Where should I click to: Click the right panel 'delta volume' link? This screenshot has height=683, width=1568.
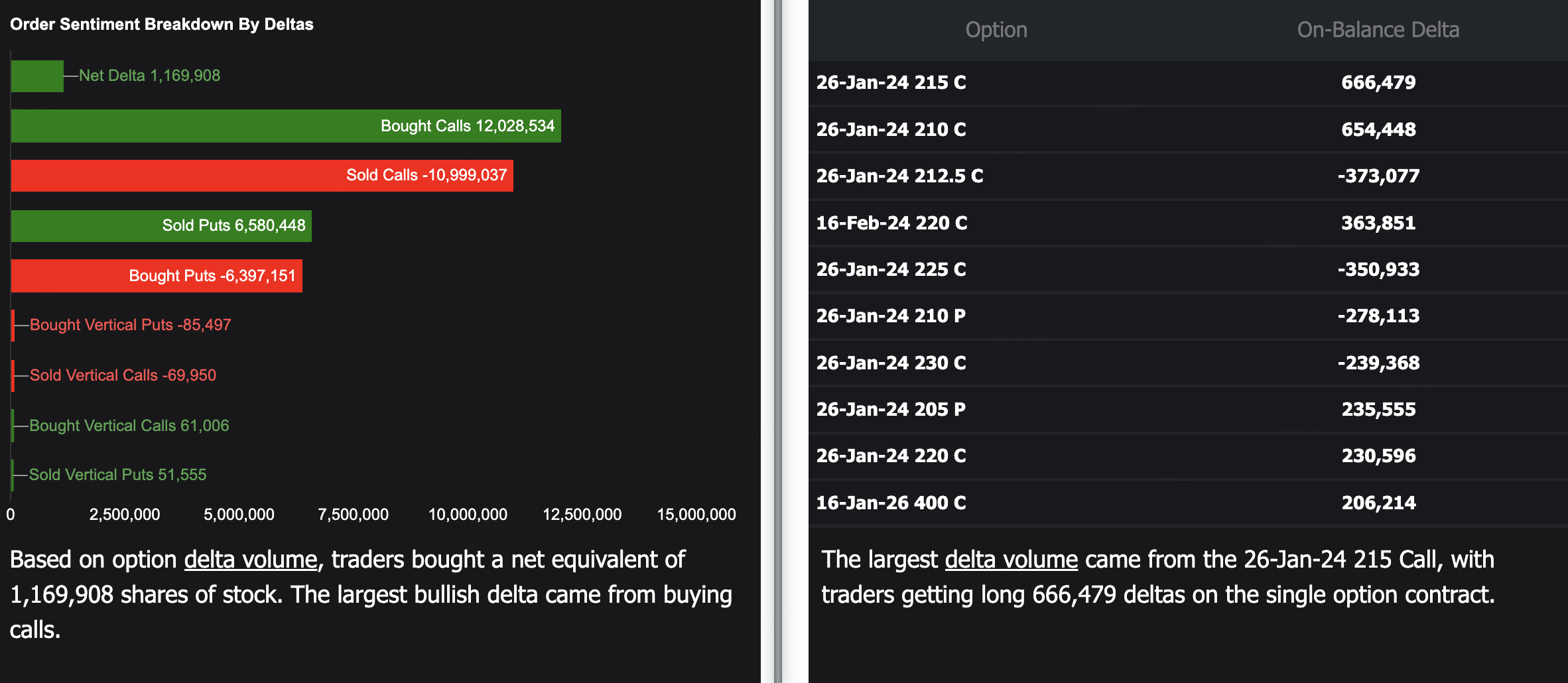pyautogui.click(x=1011, y=560)
